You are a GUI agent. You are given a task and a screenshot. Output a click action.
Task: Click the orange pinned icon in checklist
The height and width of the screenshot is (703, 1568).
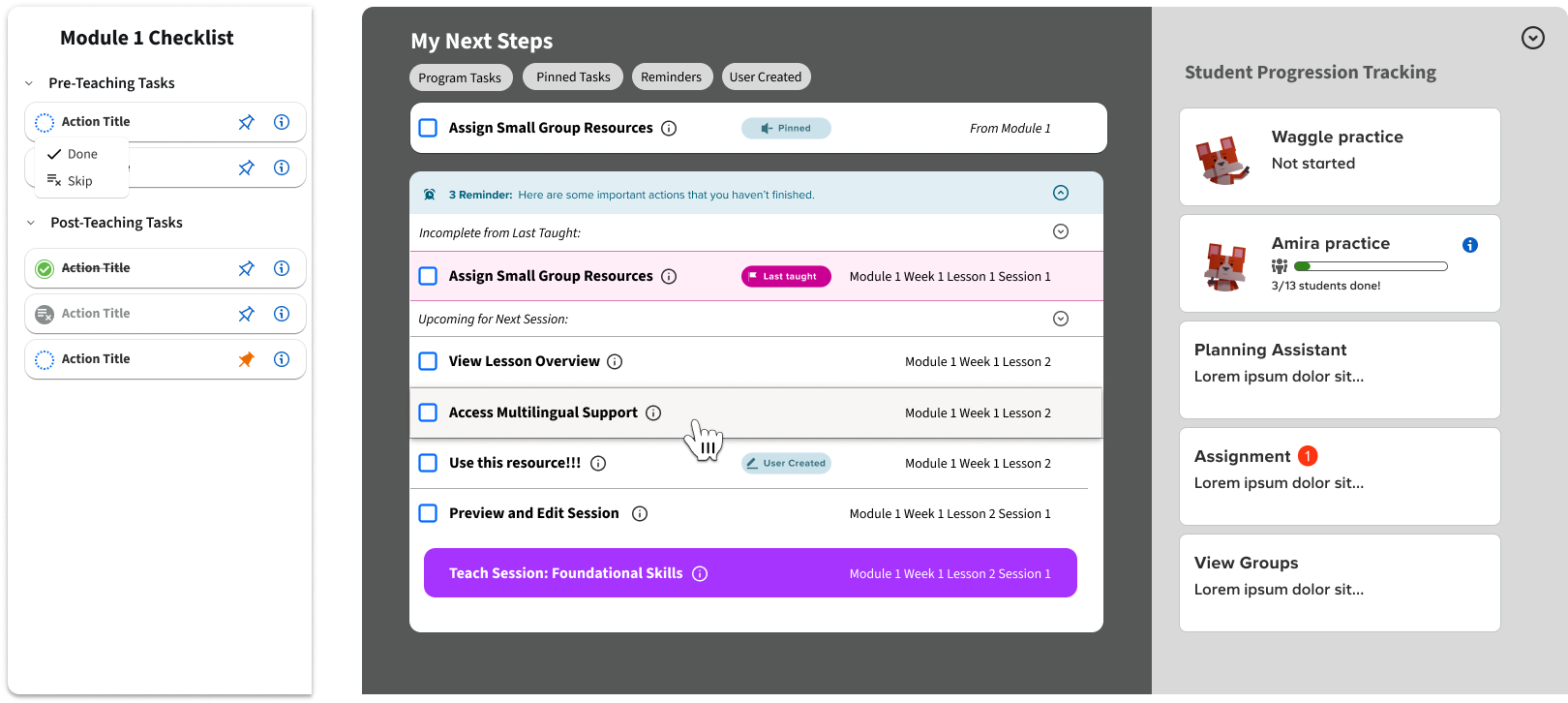[247, 359]
